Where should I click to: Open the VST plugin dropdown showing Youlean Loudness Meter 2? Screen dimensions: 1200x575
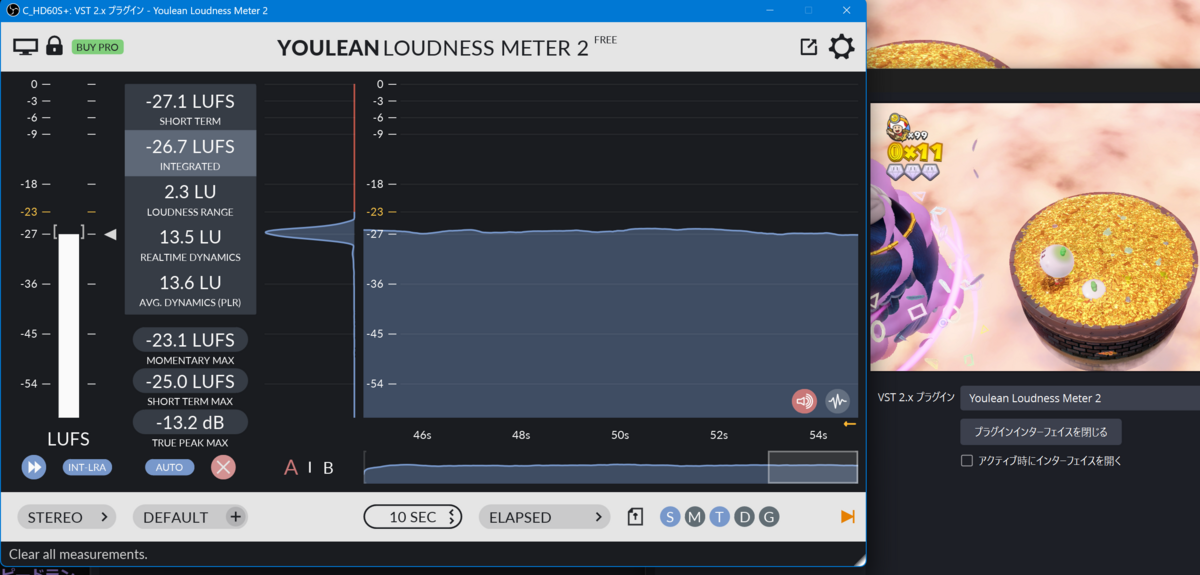1080,398
